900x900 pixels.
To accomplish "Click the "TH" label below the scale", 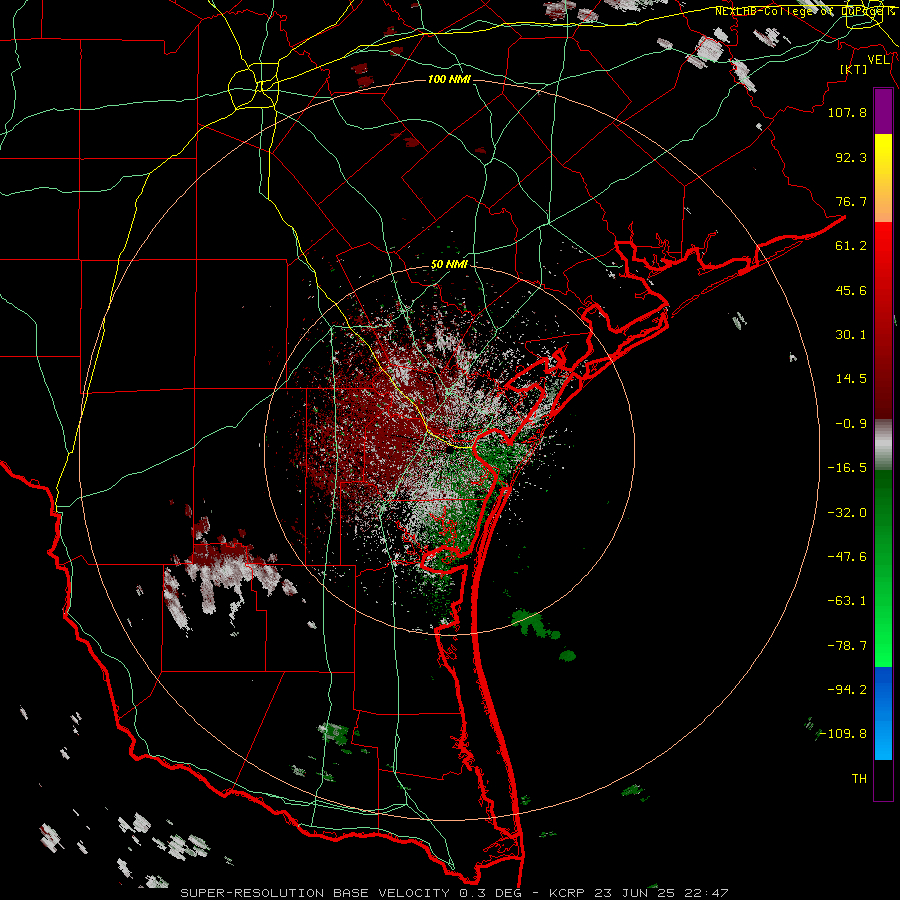I will pos(859,779).
